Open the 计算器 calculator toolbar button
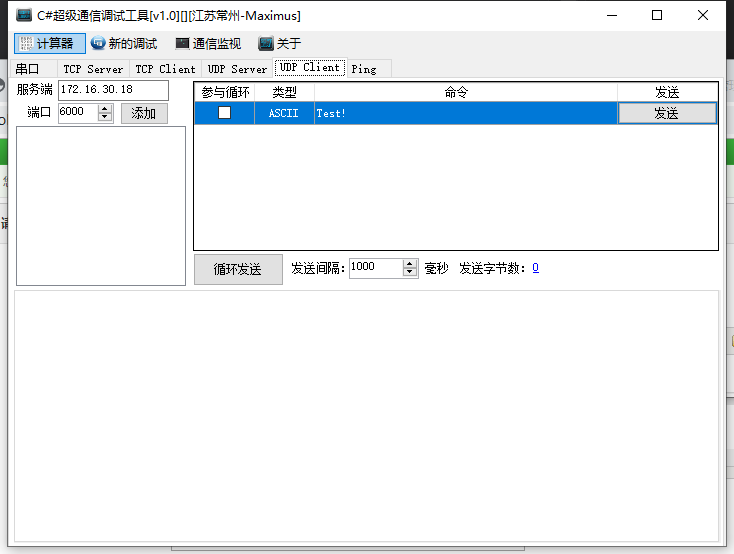Image resolution: width=734 pixels, height=554 pixels. 50,44
